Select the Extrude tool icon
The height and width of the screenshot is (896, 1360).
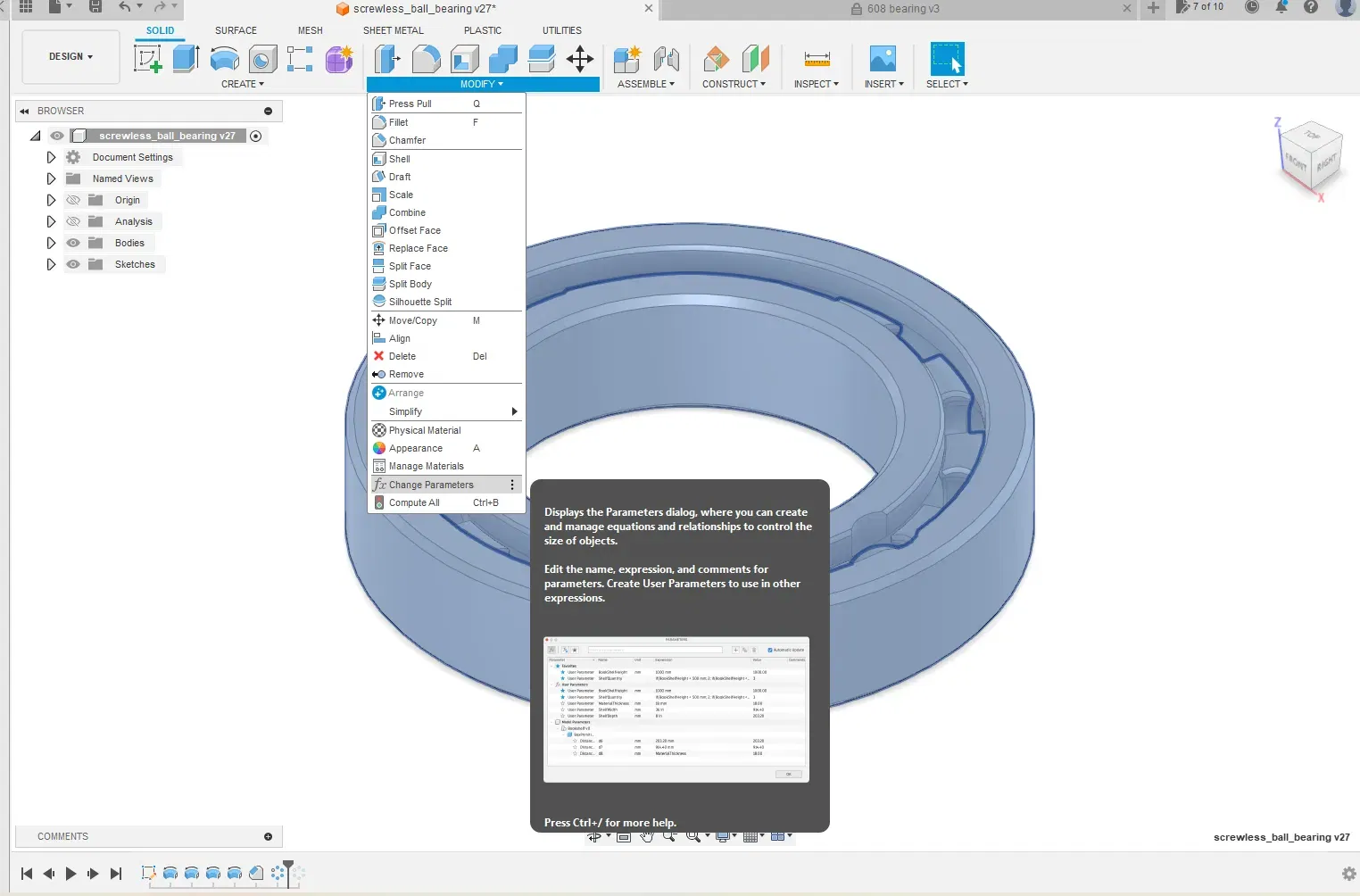point(186,60)
